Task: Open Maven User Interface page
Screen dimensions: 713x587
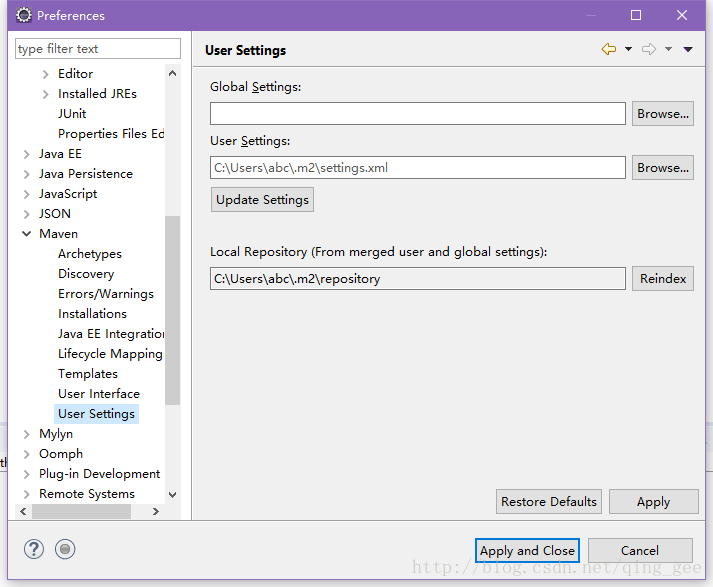Action: pyautogui.click(x=99, y=394)
